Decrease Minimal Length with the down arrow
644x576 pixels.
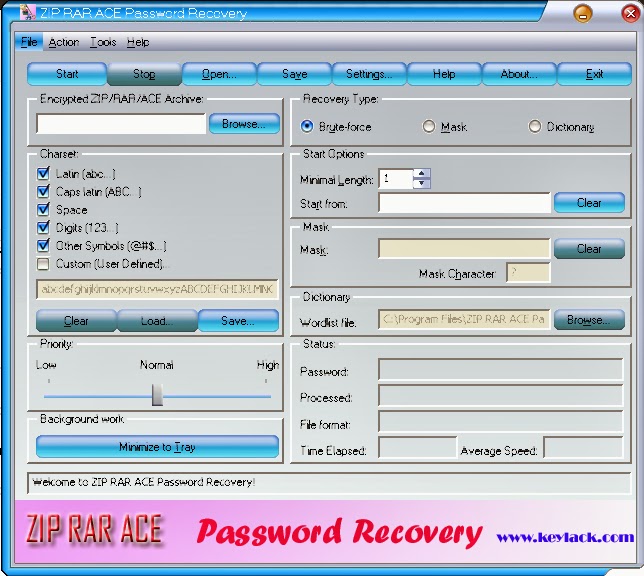[x=421, y=183]
